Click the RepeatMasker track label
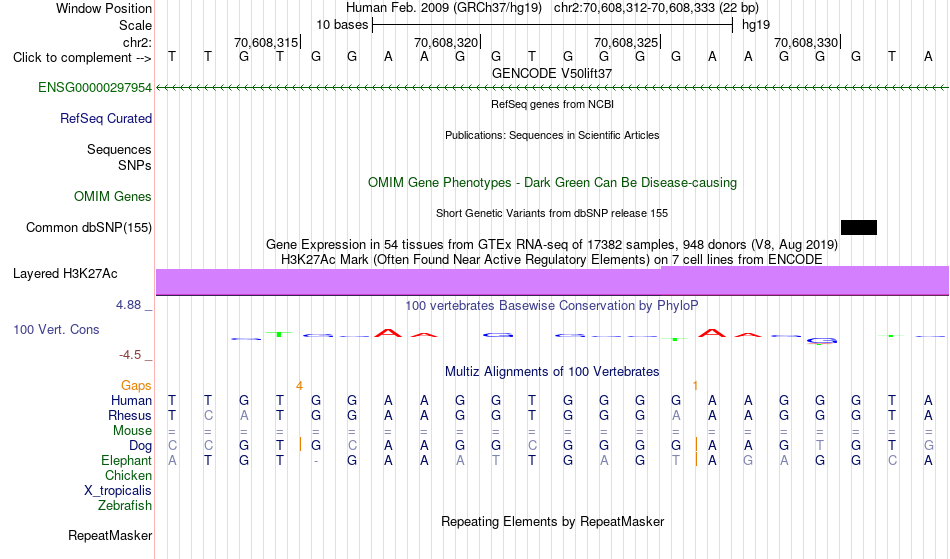Screen dimensions: 950x559 coord(110,536)
